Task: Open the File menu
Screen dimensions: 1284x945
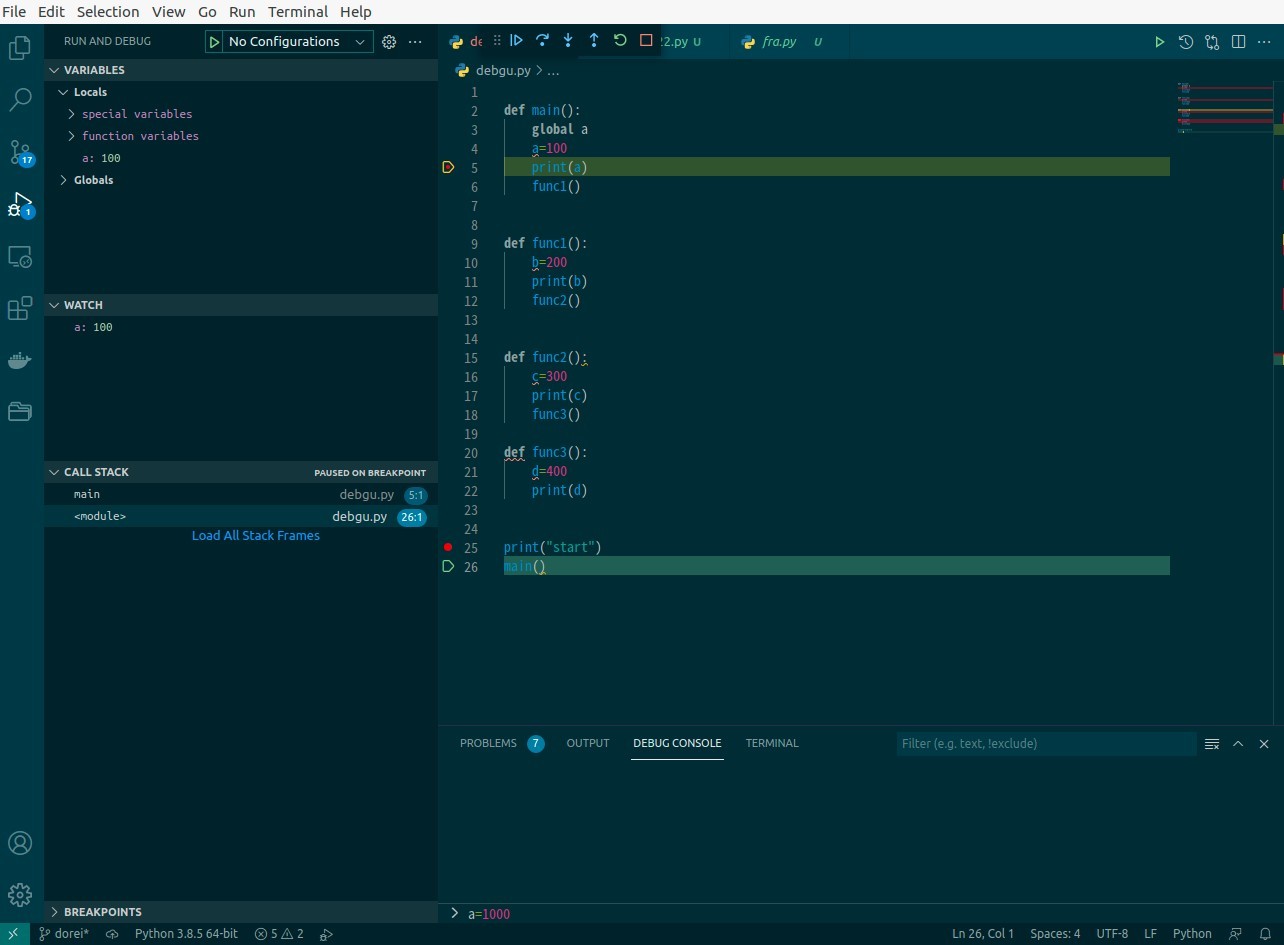Action: (14, 12)
